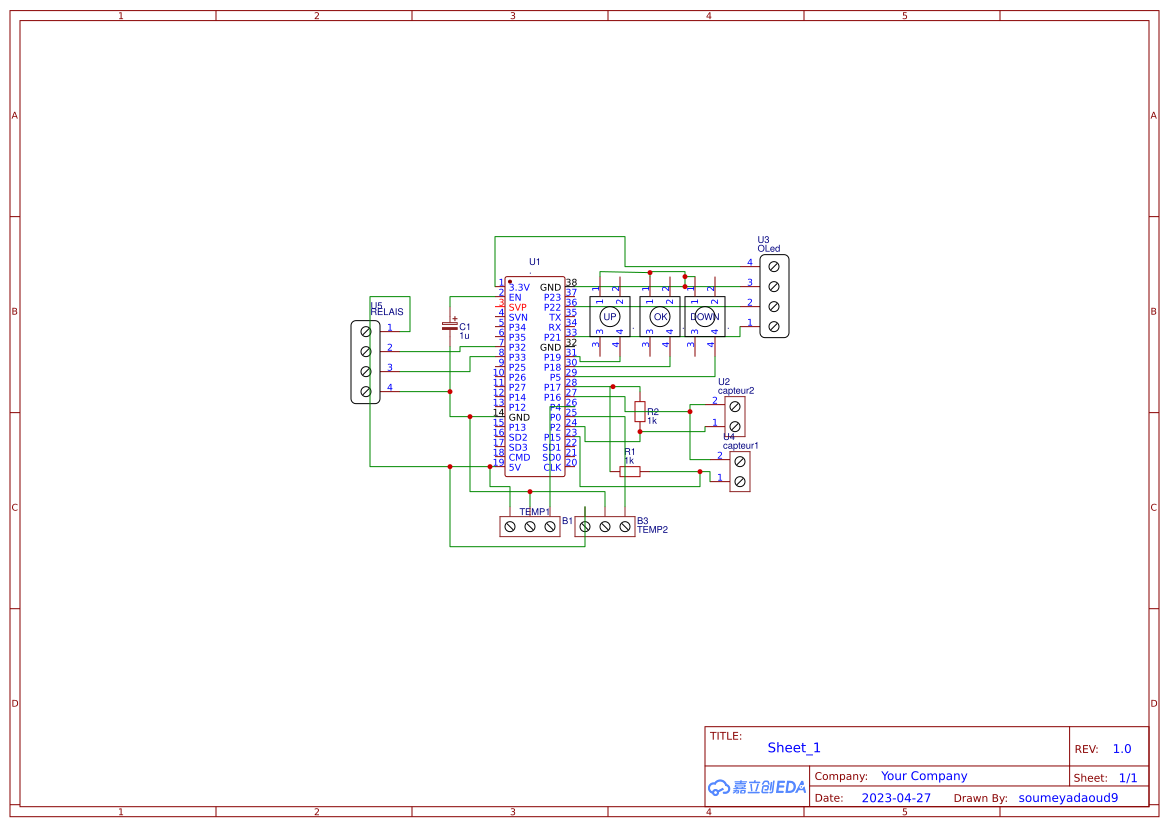The height and width of the screenshot is (827, 1169).
Task: Select the capteur1 terminal block
Action: (740, 471)
